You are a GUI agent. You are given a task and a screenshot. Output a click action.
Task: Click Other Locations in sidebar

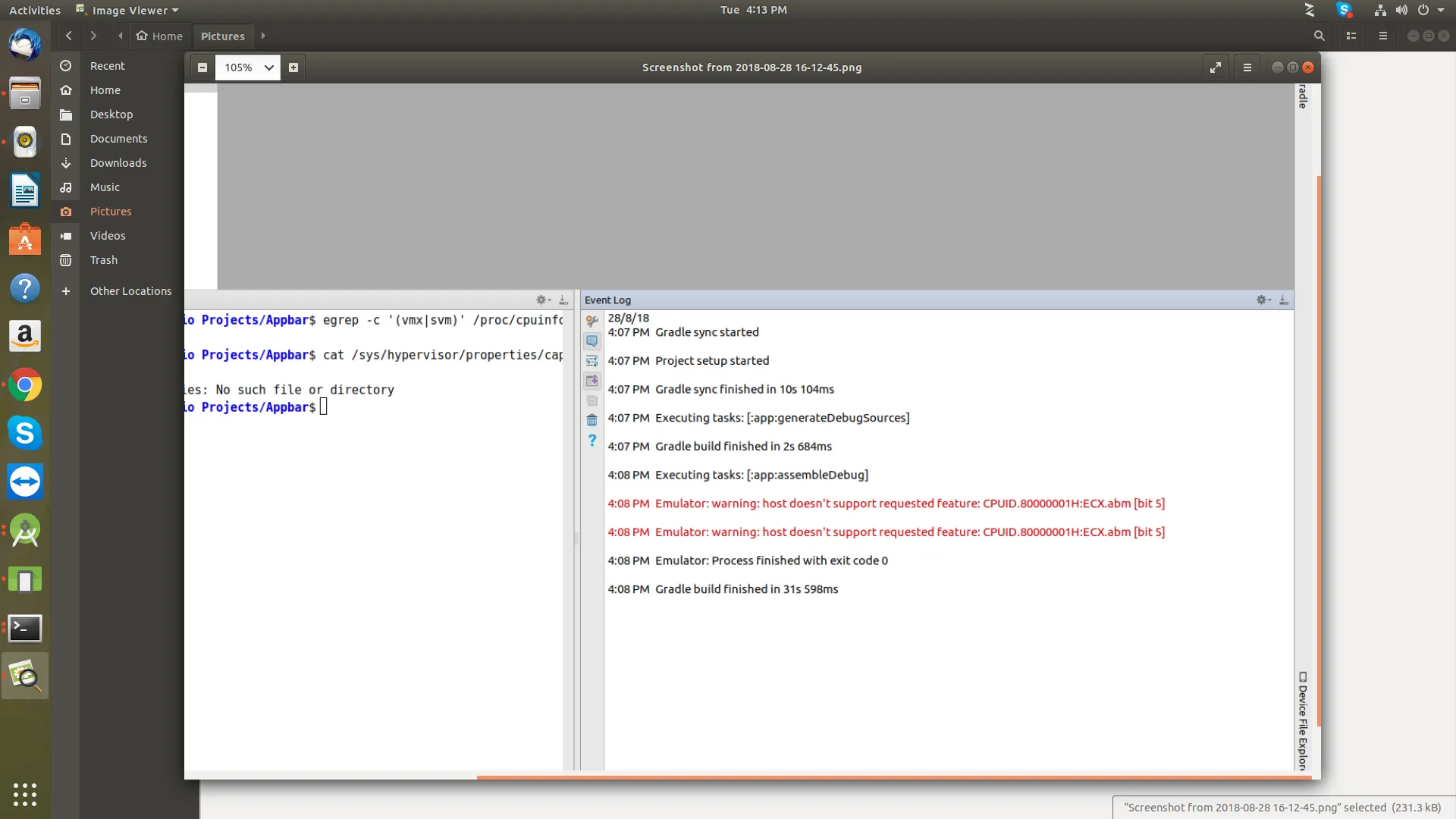[x=130, y=291]
